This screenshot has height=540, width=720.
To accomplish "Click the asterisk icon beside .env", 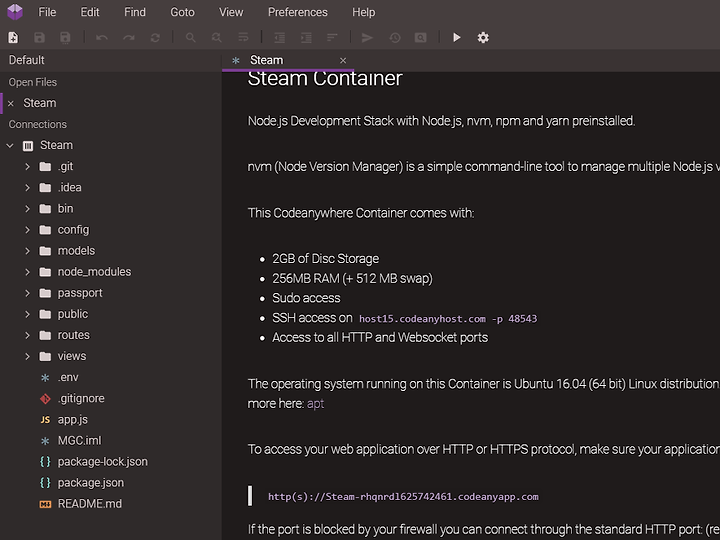I will 45,378.
